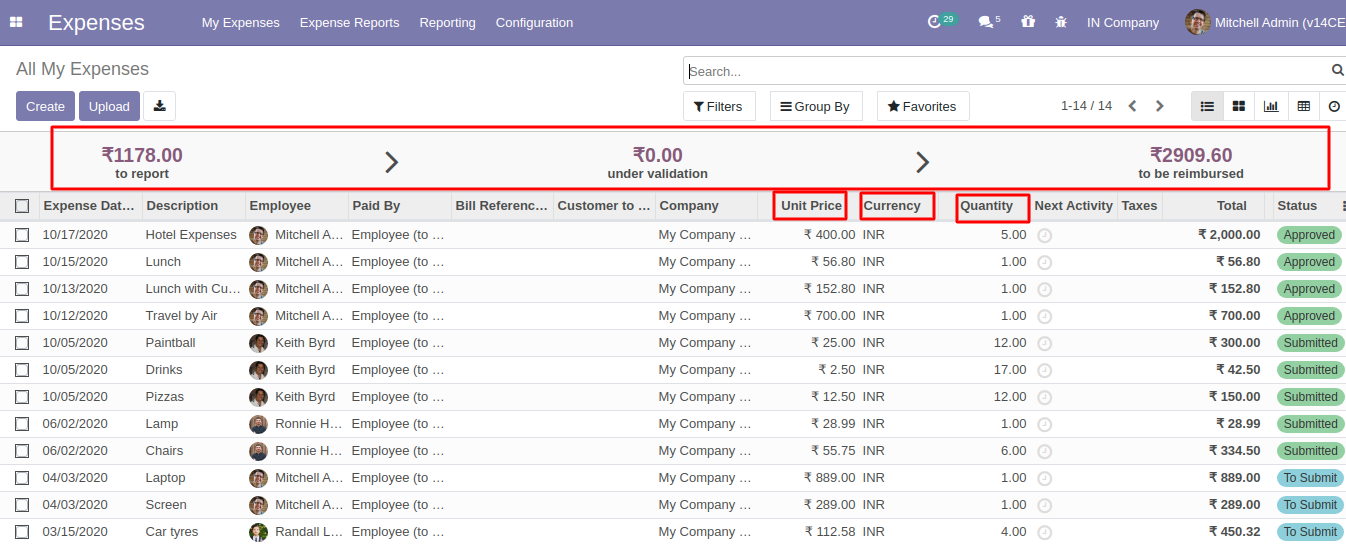This screenshot has height=544, width=1346.
Task: Click Randall's avatar in Car tyres row
Action: (x=258, y=532)
